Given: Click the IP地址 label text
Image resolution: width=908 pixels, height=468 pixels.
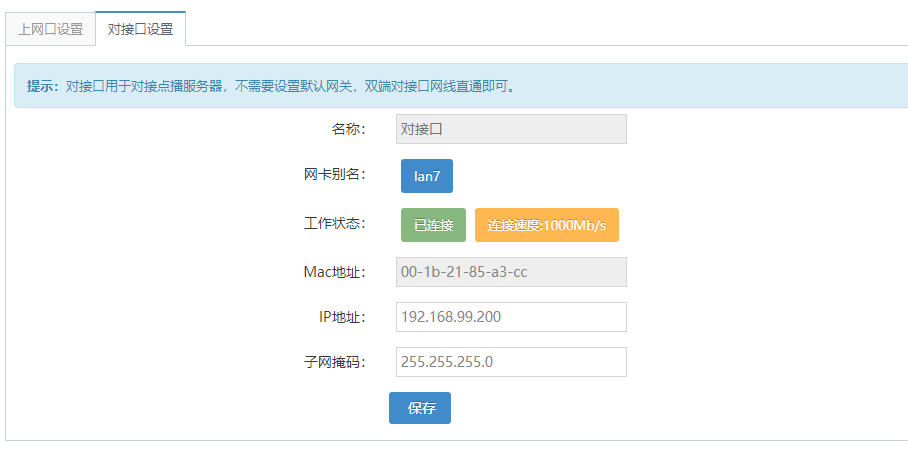Looking at the screenshot, I should [x=340, y=317].
